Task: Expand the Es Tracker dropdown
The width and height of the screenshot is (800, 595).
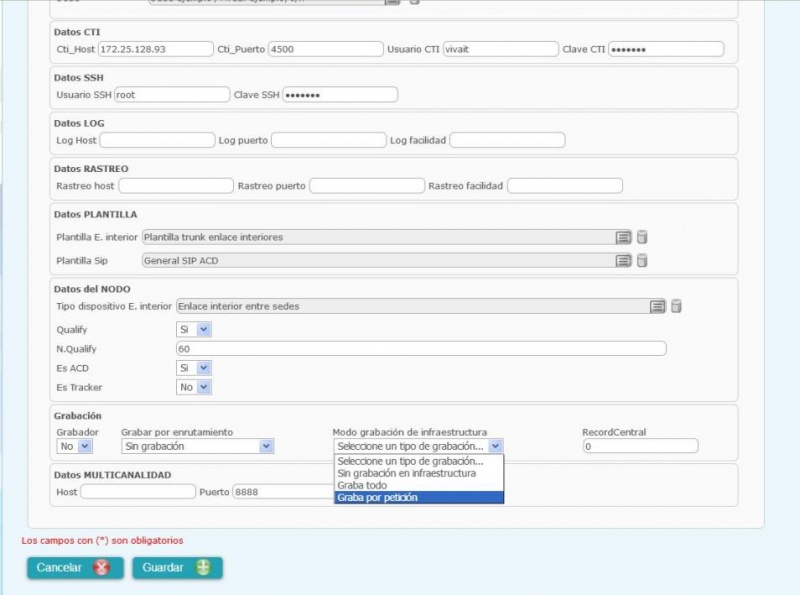Action: pos(194,387)
